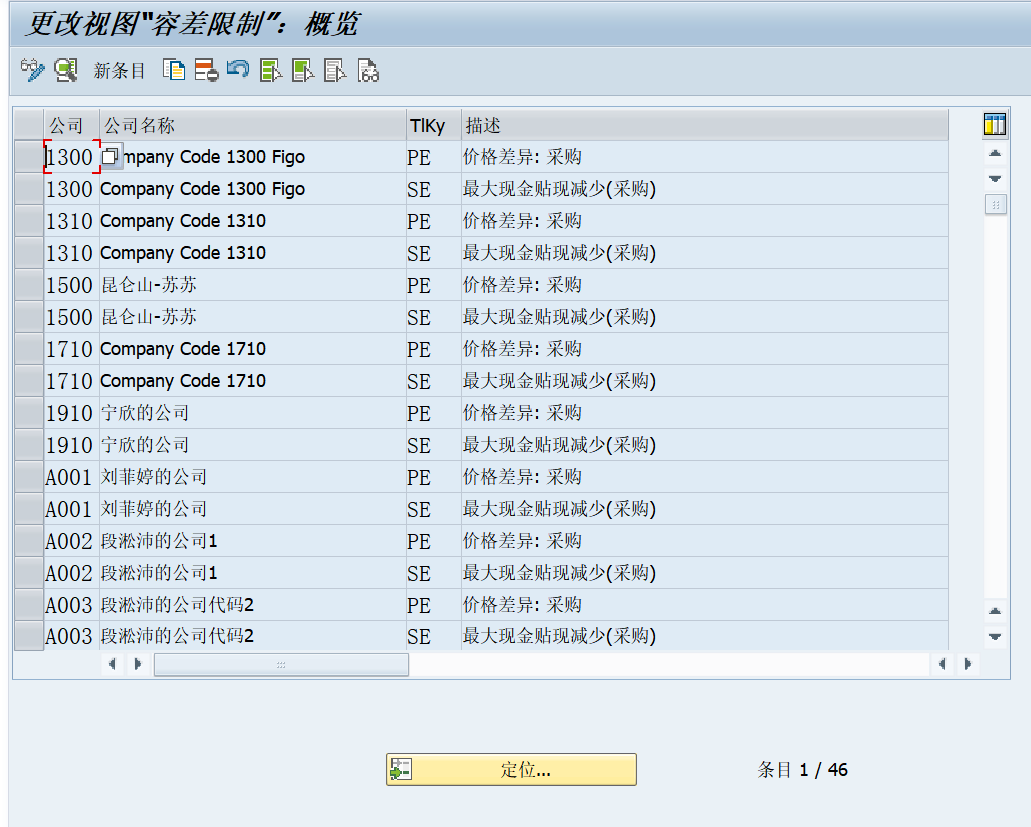Click horizontal scrollbar thumb under company names
Screen dimensions: 1031x827
(281, 665)
